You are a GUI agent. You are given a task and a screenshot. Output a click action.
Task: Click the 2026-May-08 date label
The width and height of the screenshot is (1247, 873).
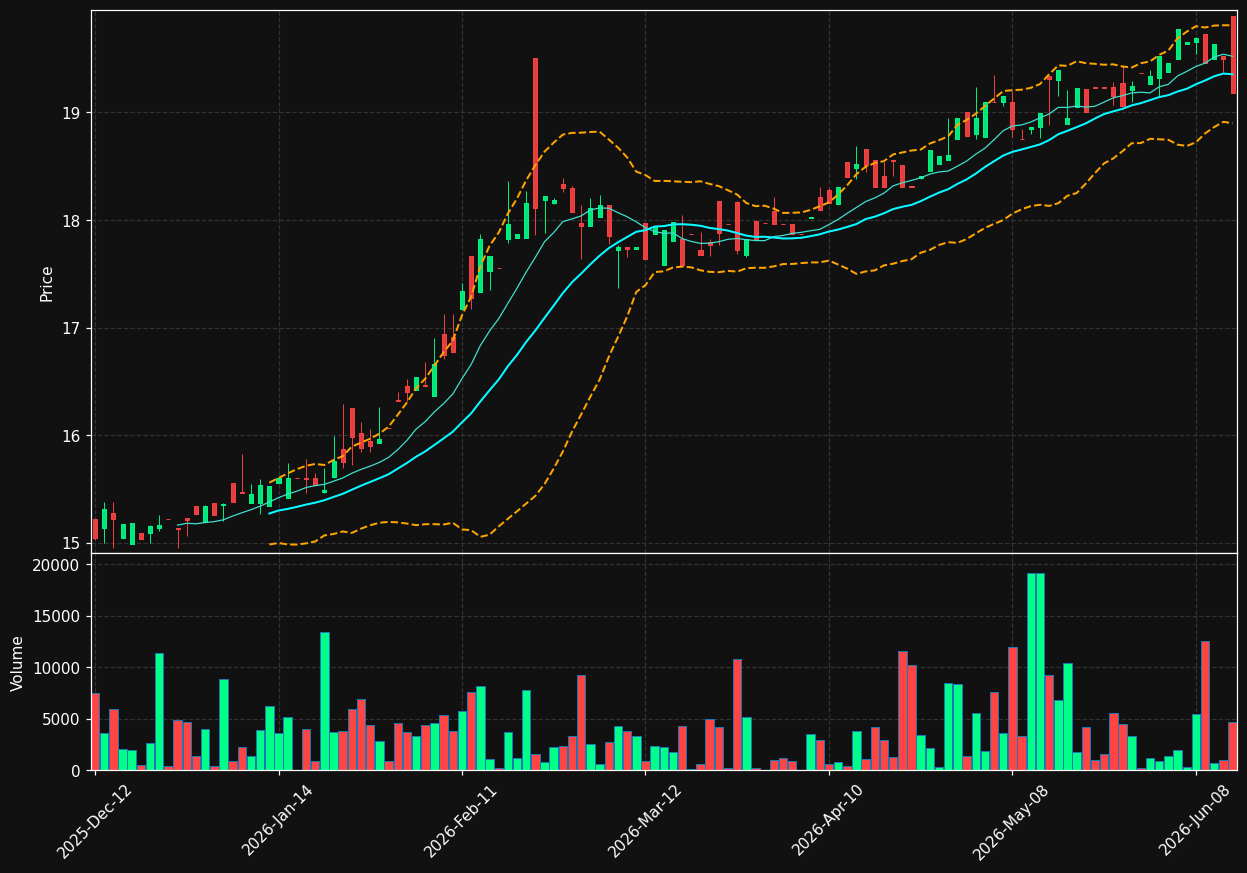pyautogui.click(x=1012, y=820)
